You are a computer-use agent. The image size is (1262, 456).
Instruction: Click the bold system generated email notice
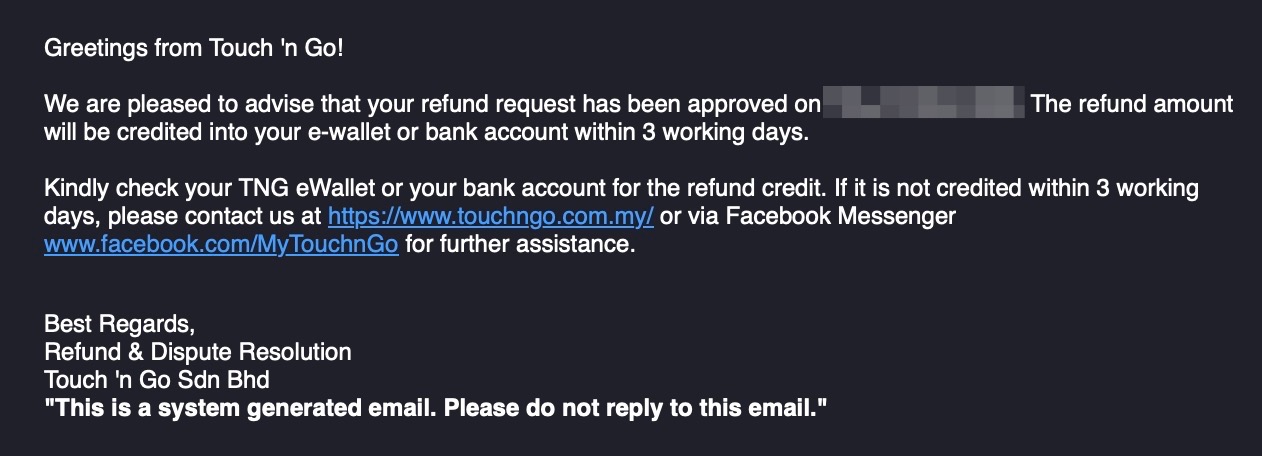click(437, 408)
